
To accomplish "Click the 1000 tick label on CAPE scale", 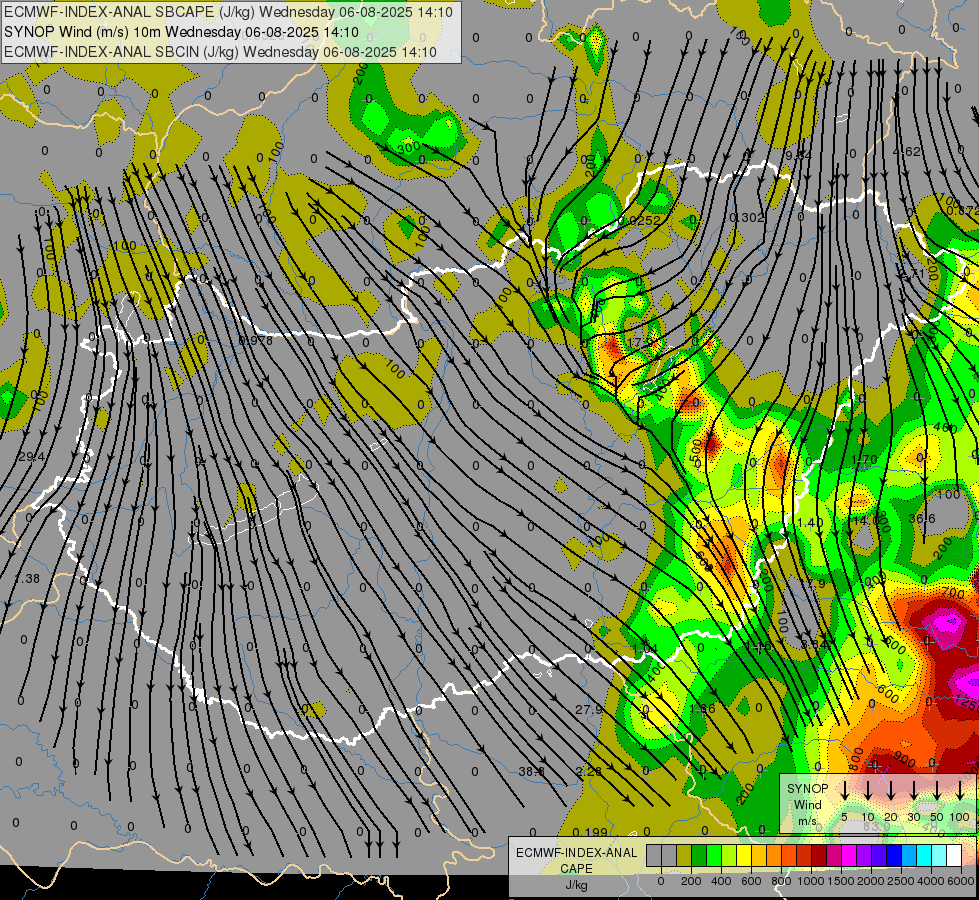I will tap(810, 881).
